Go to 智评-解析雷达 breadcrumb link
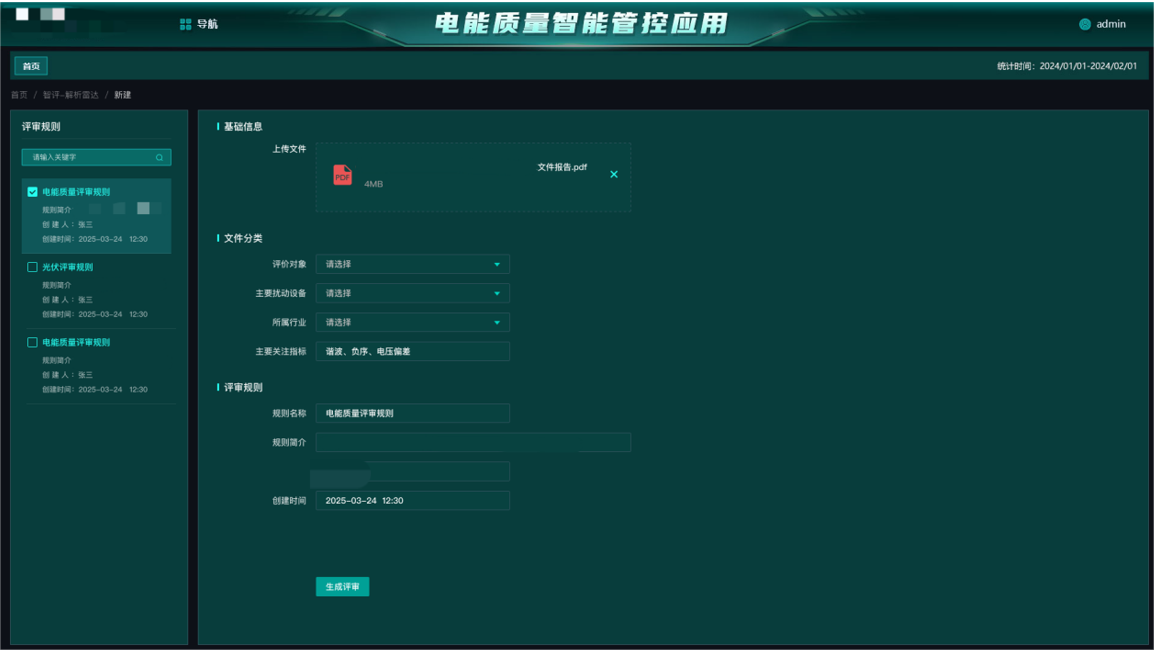Image resolution: width=1154 pixels, height=650 pixels. [70, 95]
